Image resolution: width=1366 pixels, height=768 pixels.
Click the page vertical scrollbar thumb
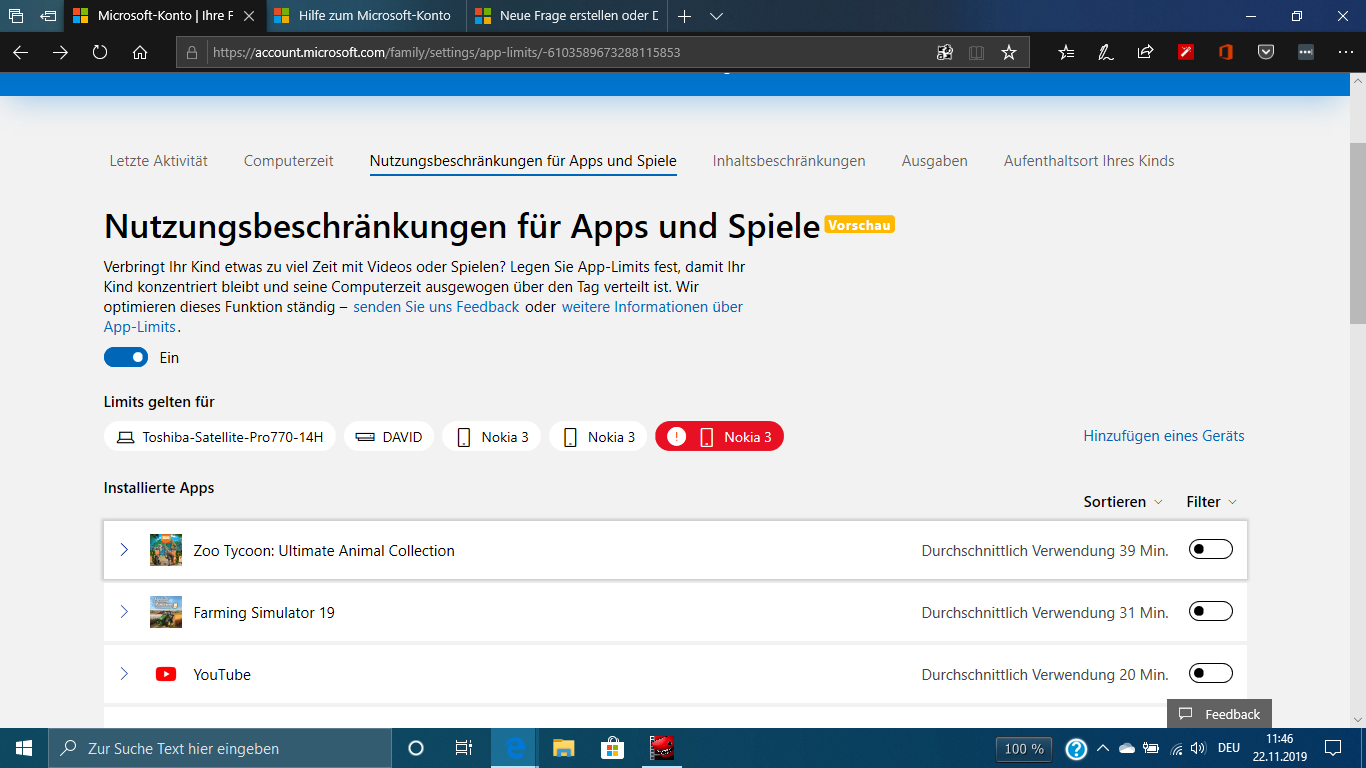(x=1358, y=232)
